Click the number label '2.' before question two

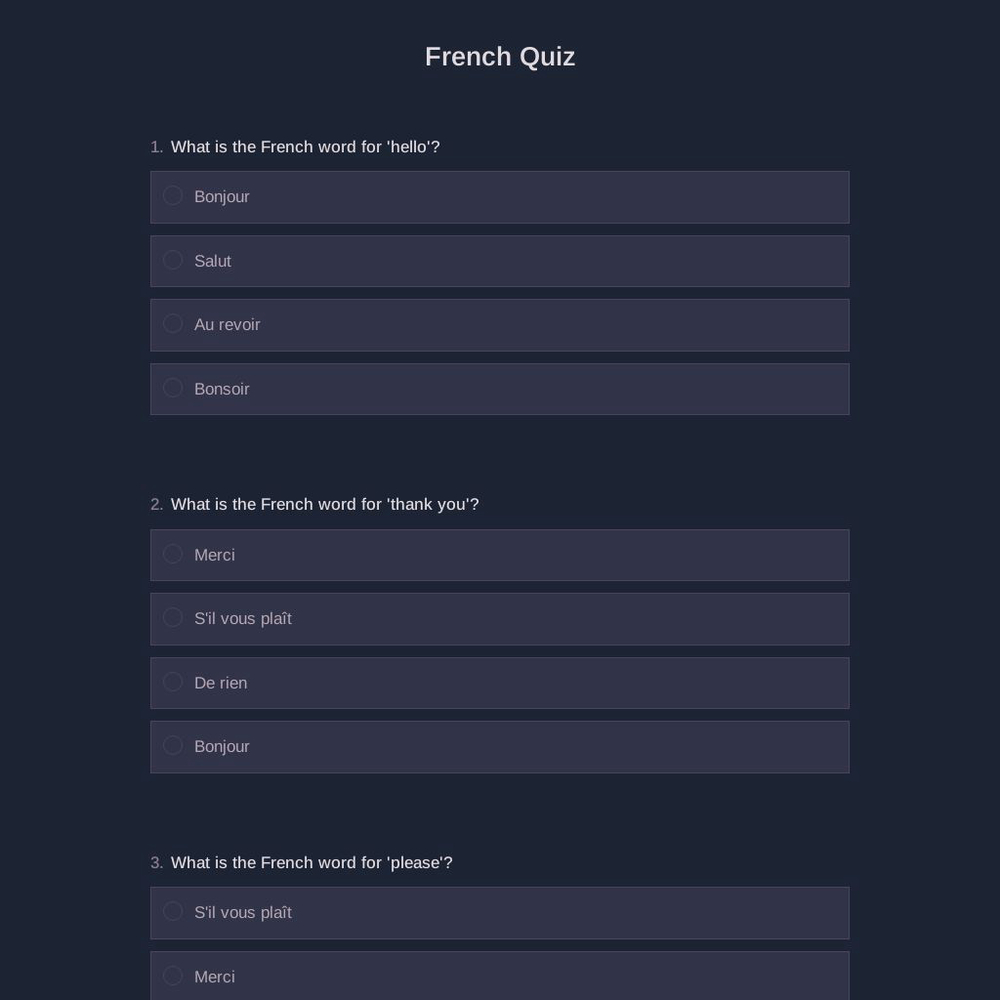click(x=157, y=504)
